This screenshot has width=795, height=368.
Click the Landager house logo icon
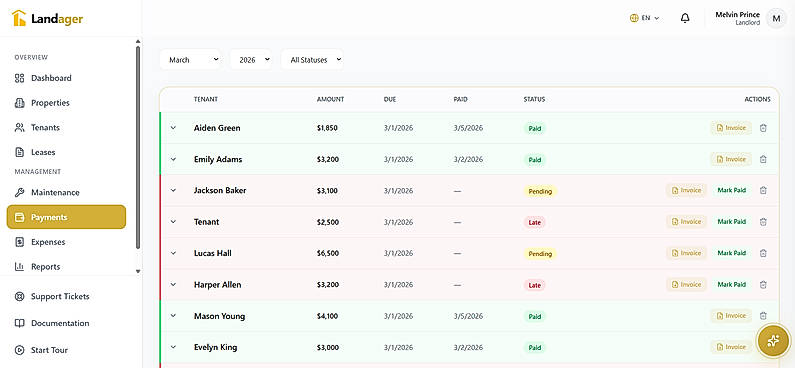click(x=19, y=18)
